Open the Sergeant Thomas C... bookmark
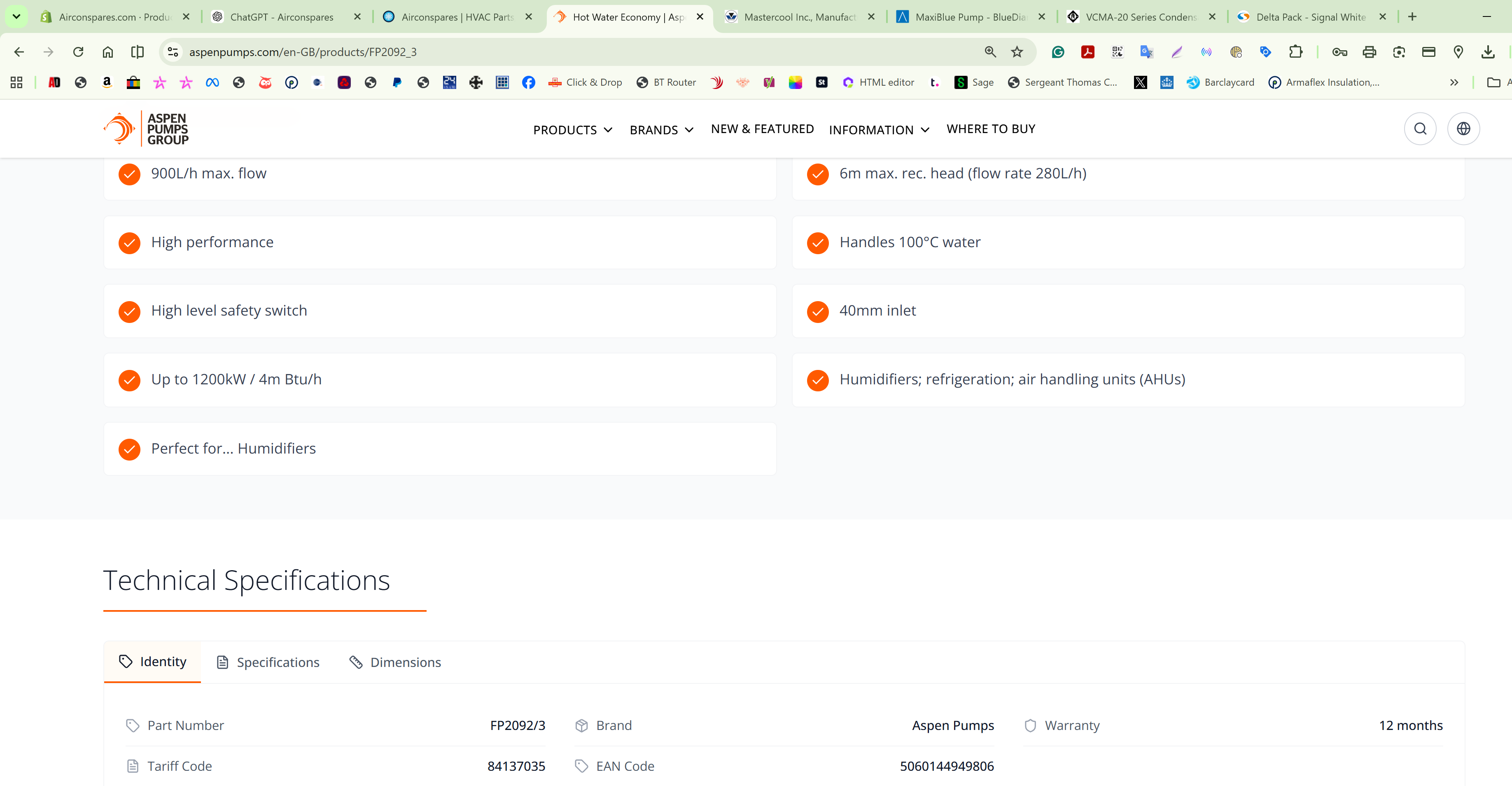 pyautogui.click(x=1062, y=83)
